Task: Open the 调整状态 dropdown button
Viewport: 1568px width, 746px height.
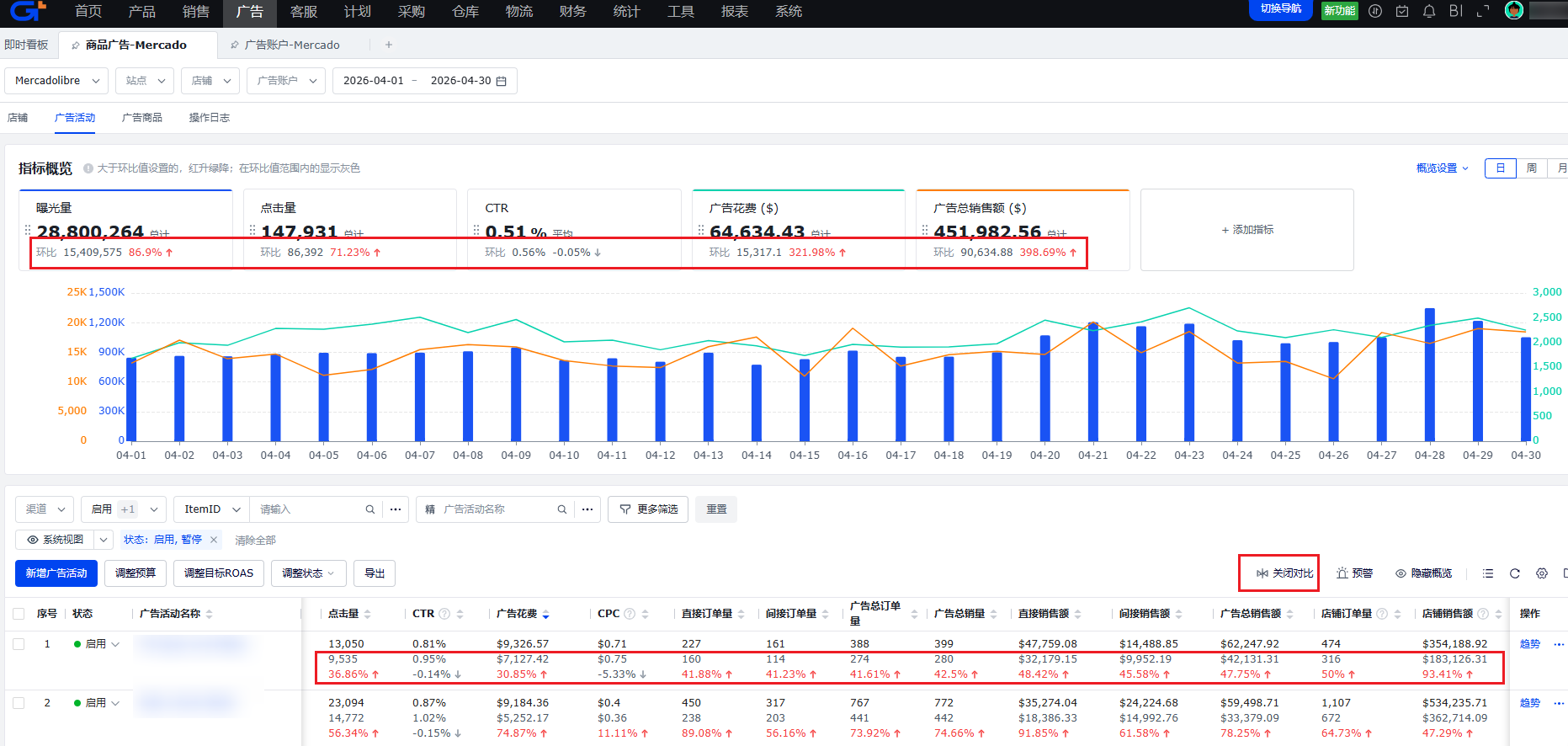Action: 308,573
